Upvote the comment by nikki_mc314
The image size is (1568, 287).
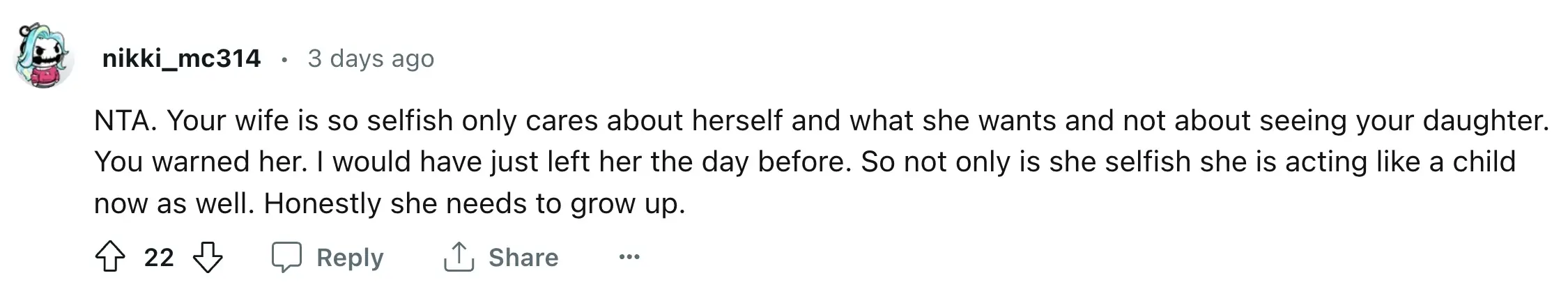coord(110,257)
